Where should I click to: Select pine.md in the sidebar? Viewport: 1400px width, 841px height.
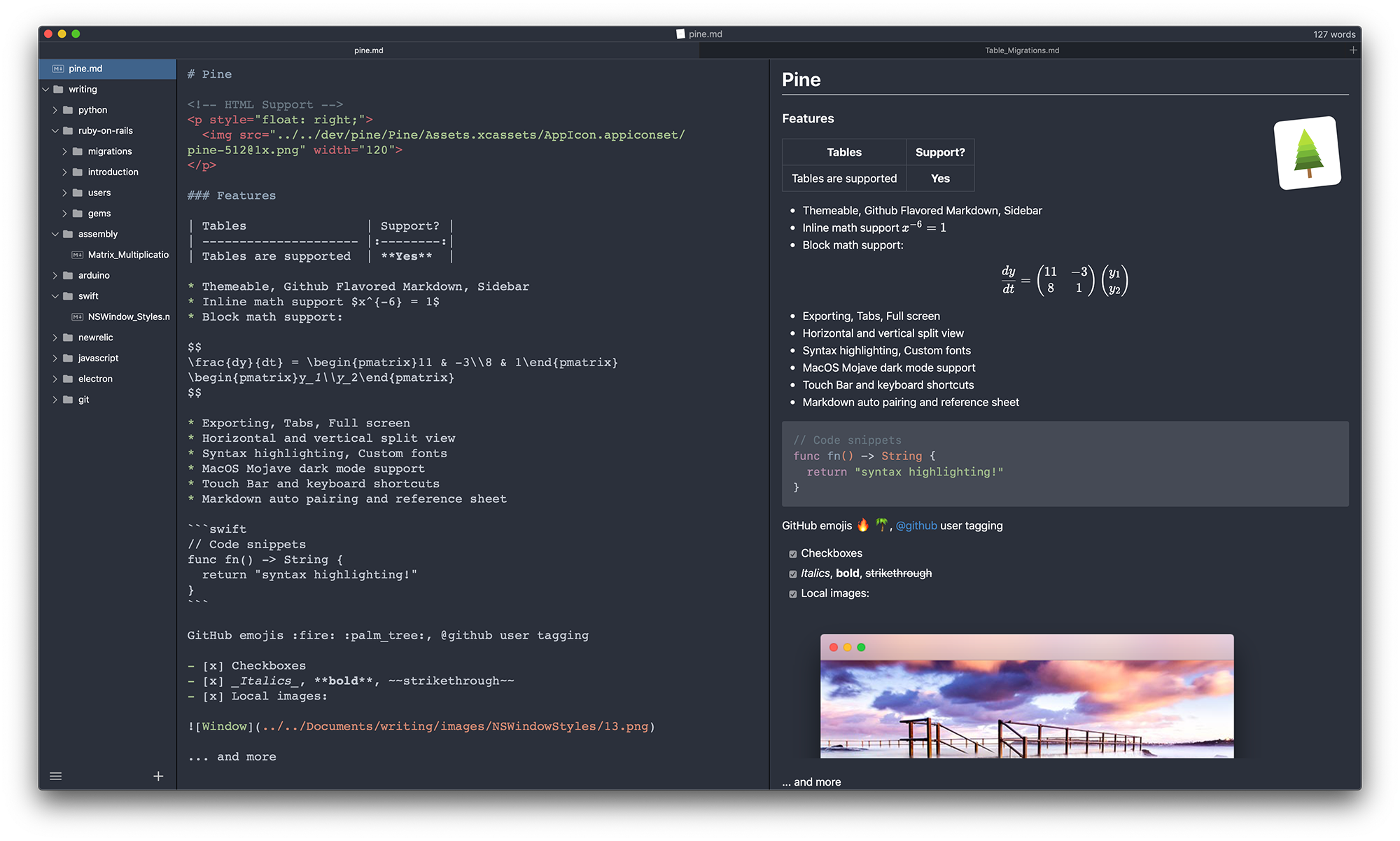click(x=85, y=69)
